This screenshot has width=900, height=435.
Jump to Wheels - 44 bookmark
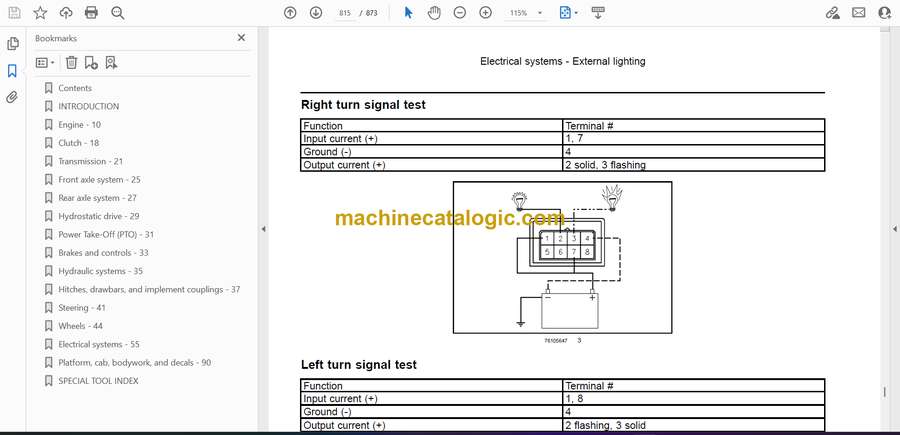[x=80, y=326]
